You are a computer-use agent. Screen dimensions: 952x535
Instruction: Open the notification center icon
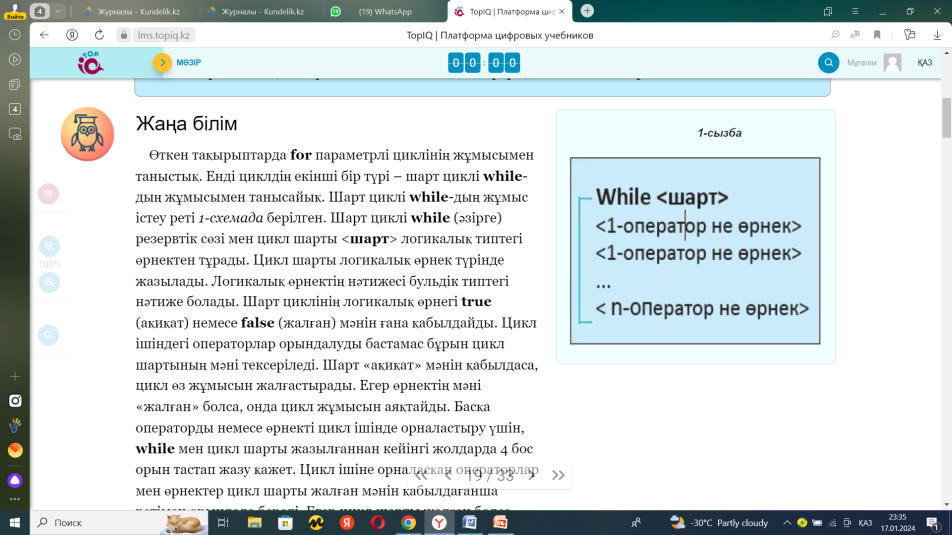[x=934, y=522]
